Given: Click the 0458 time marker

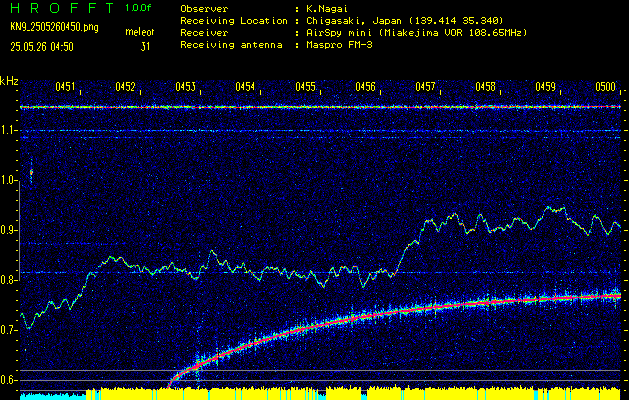Looking at the screenshot, I should [x=485, y=86].
